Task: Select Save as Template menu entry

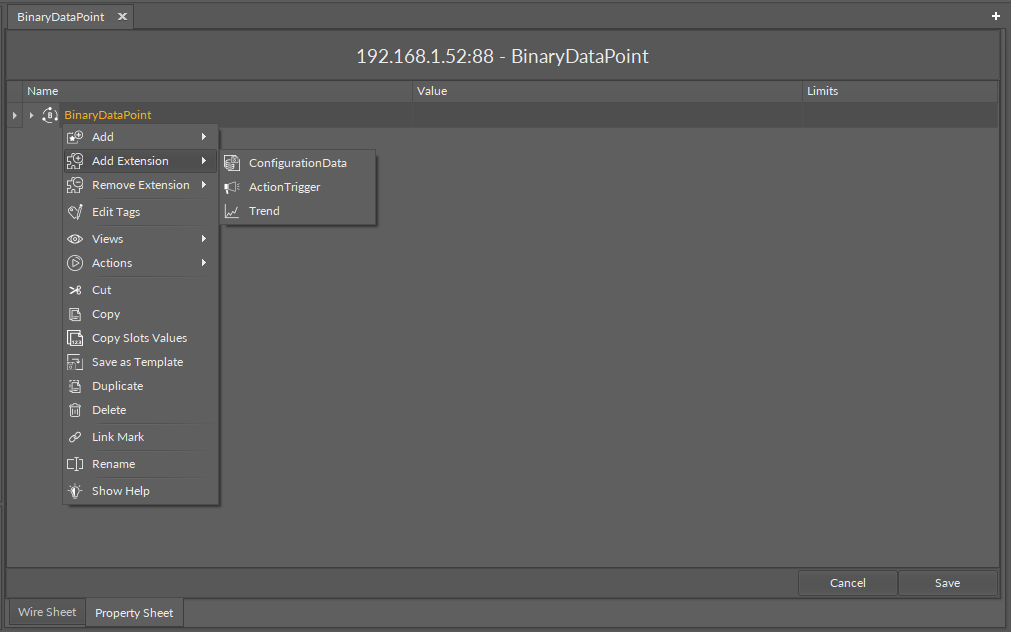Action: pos(137,362)
